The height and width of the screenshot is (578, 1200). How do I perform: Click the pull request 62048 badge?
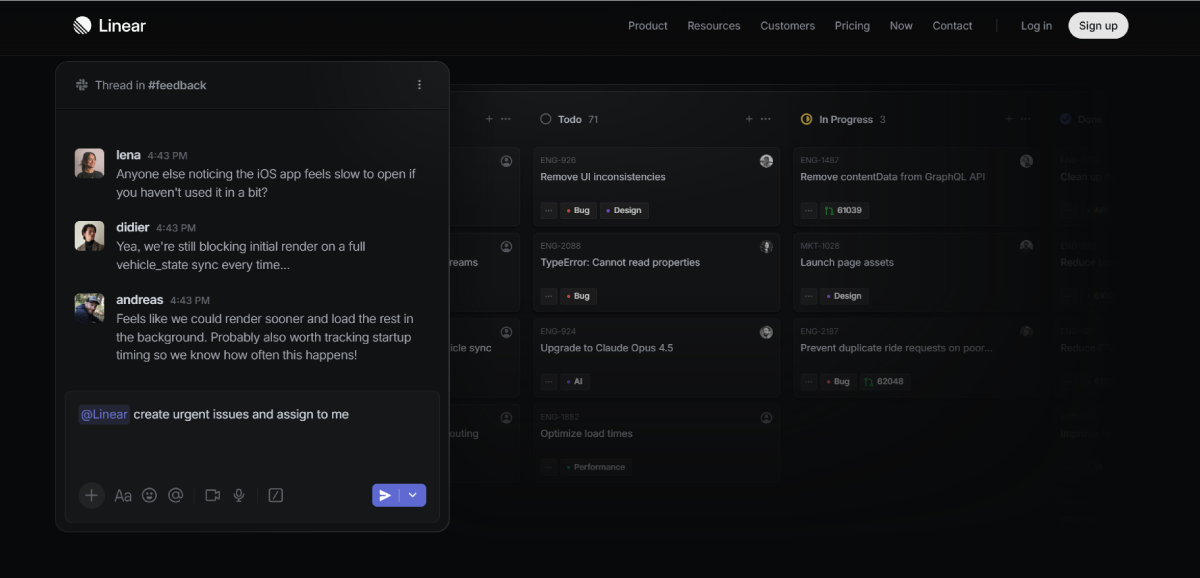(885, 381)
